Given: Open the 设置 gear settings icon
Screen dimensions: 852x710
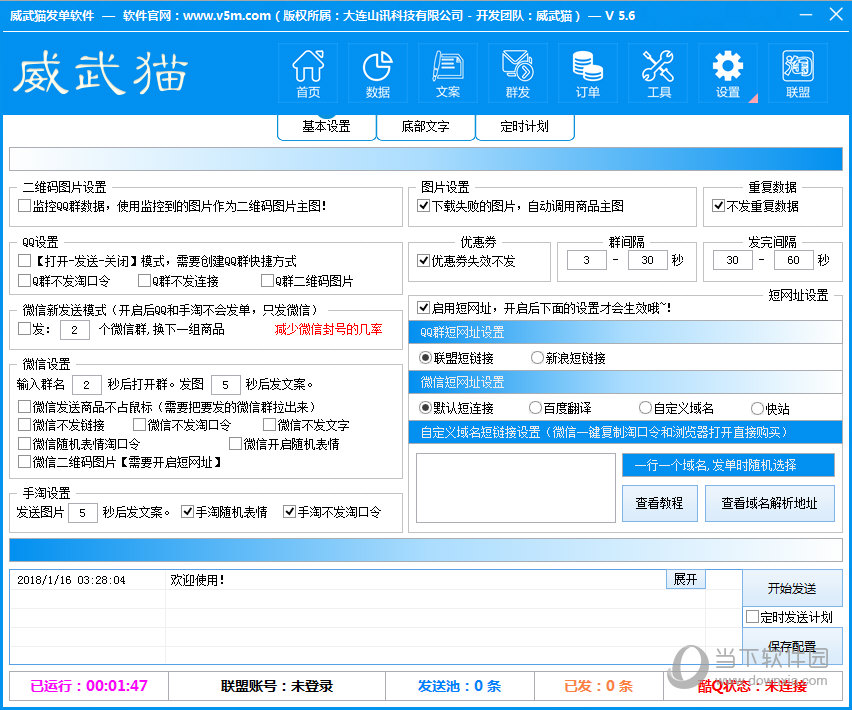Looking at the screenshot, I should pyautogui.click(x=728, y=73).
